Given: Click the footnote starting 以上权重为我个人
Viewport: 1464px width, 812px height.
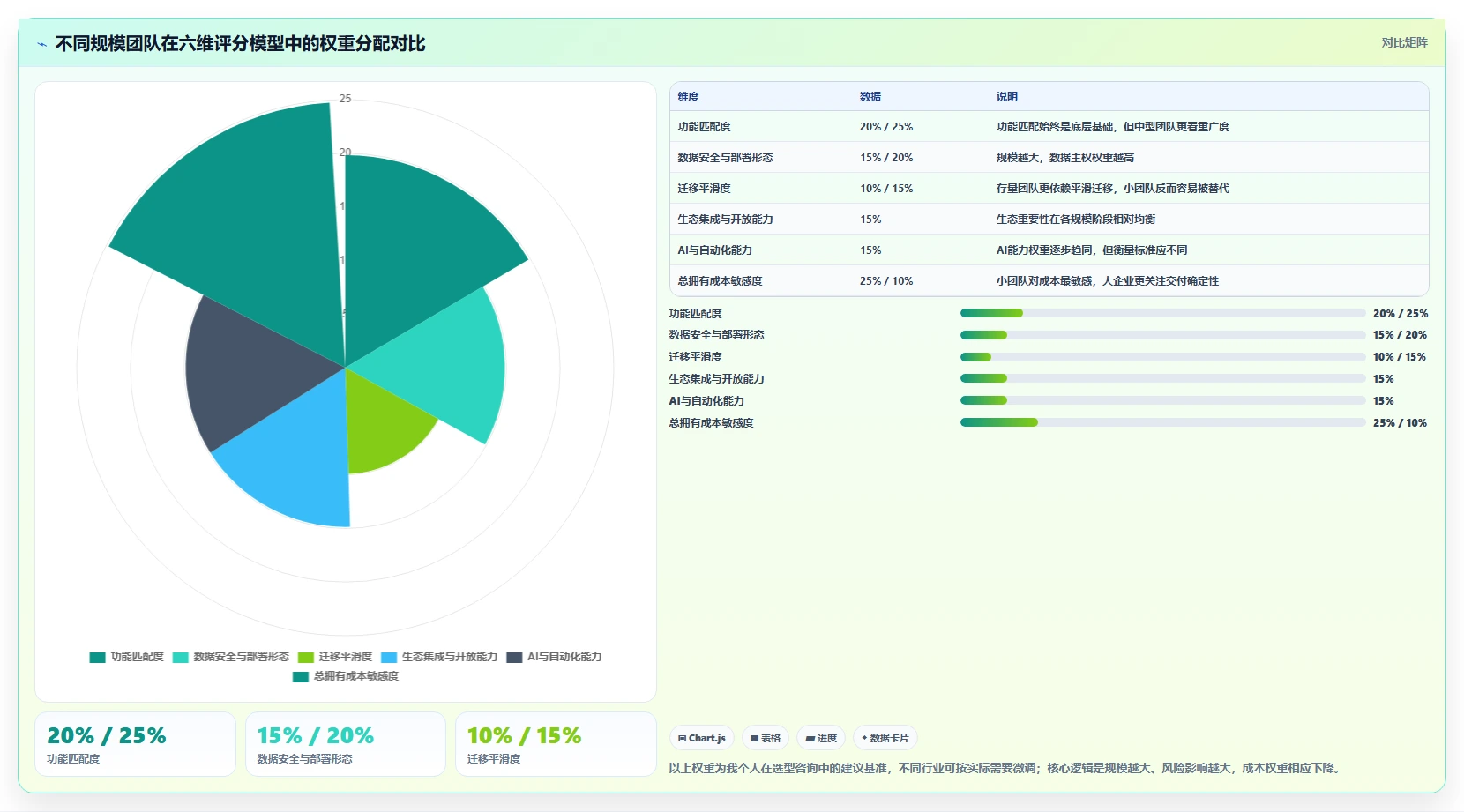Looking at the screenshot, I should point(1006,769).
